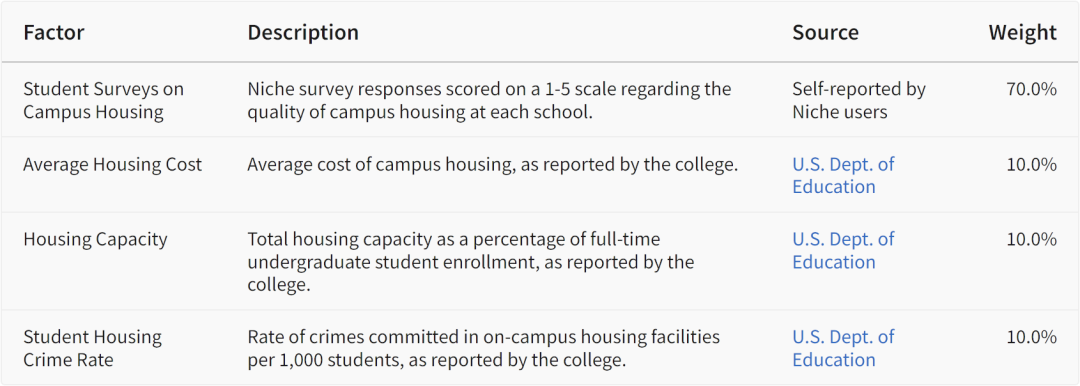Click the 70.0% weight value
Viewport: 1080px width, 386px height.
coord(1031,89)
